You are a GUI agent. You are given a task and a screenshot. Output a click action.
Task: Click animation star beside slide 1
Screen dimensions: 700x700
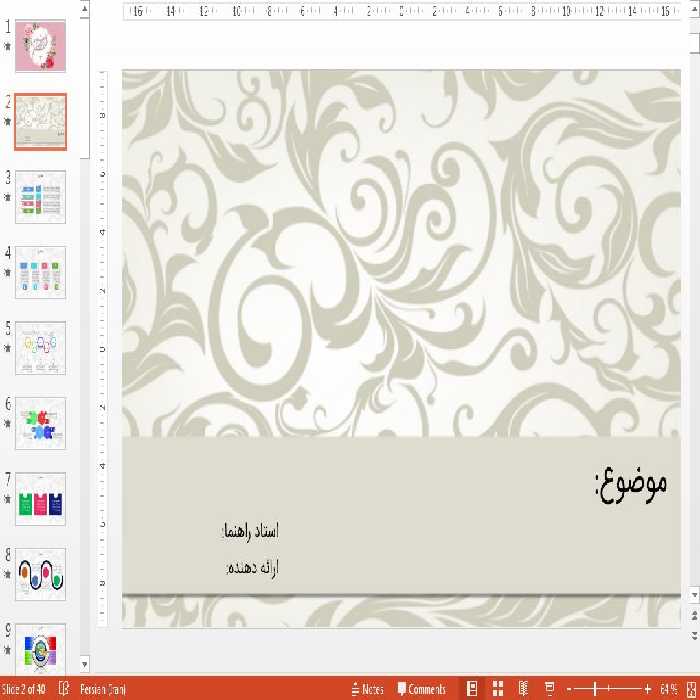pos(7,46)
